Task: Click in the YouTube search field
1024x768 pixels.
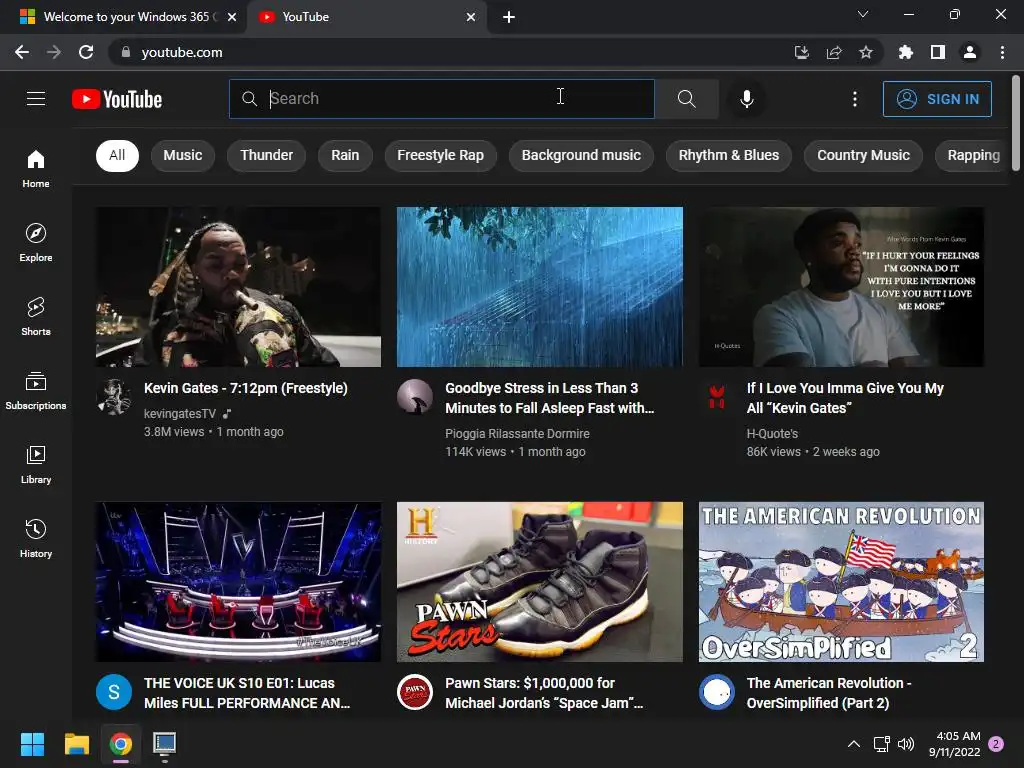Action: [x=441, y=99]
